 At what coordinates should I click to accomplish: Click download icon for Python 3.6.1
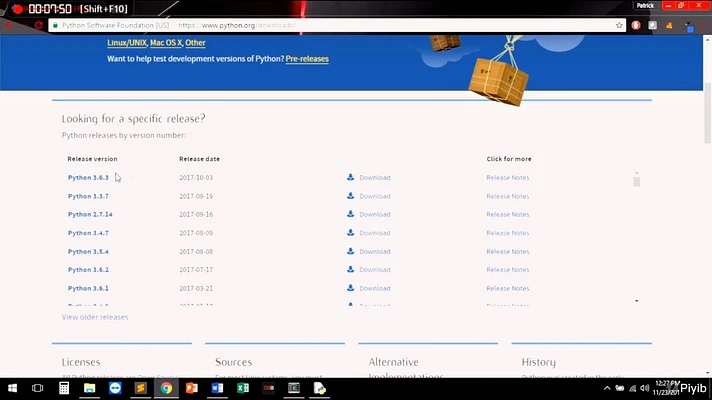[351, 288]
